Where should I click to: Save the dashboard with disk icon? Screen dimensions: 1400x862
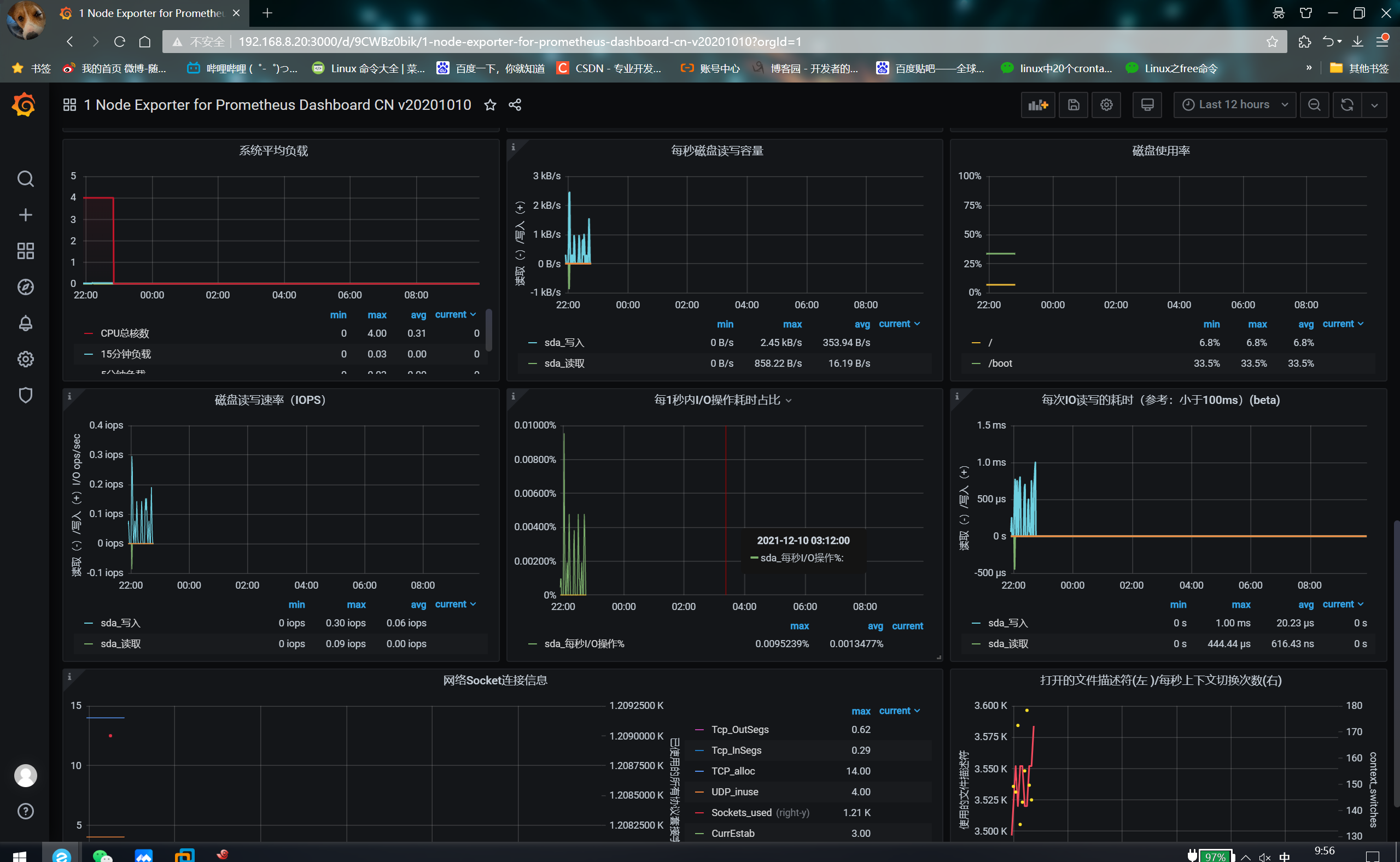pos(1073,105)
